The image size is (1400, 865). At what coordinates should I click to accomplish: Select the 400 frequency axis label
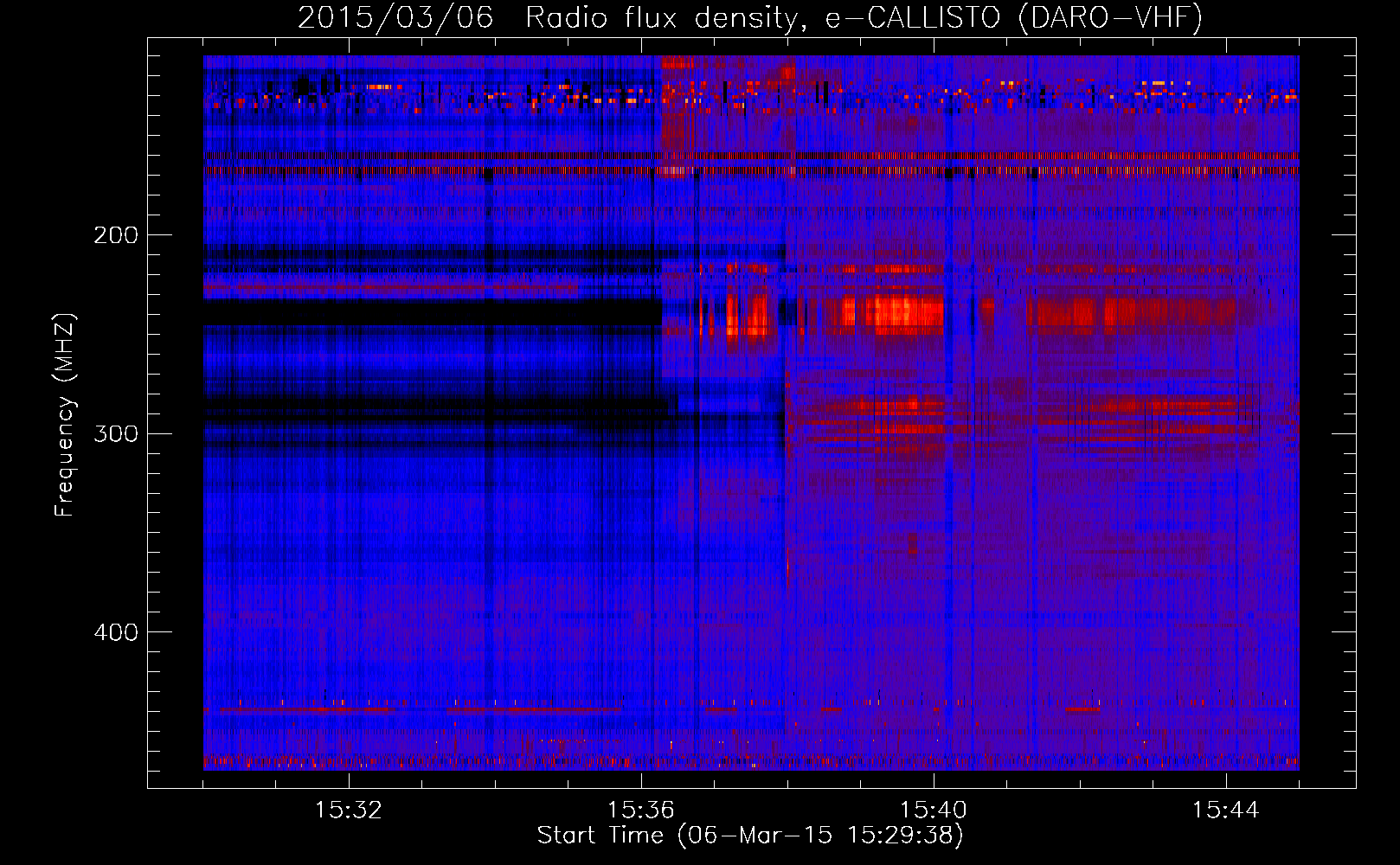[x=116, y=632]
